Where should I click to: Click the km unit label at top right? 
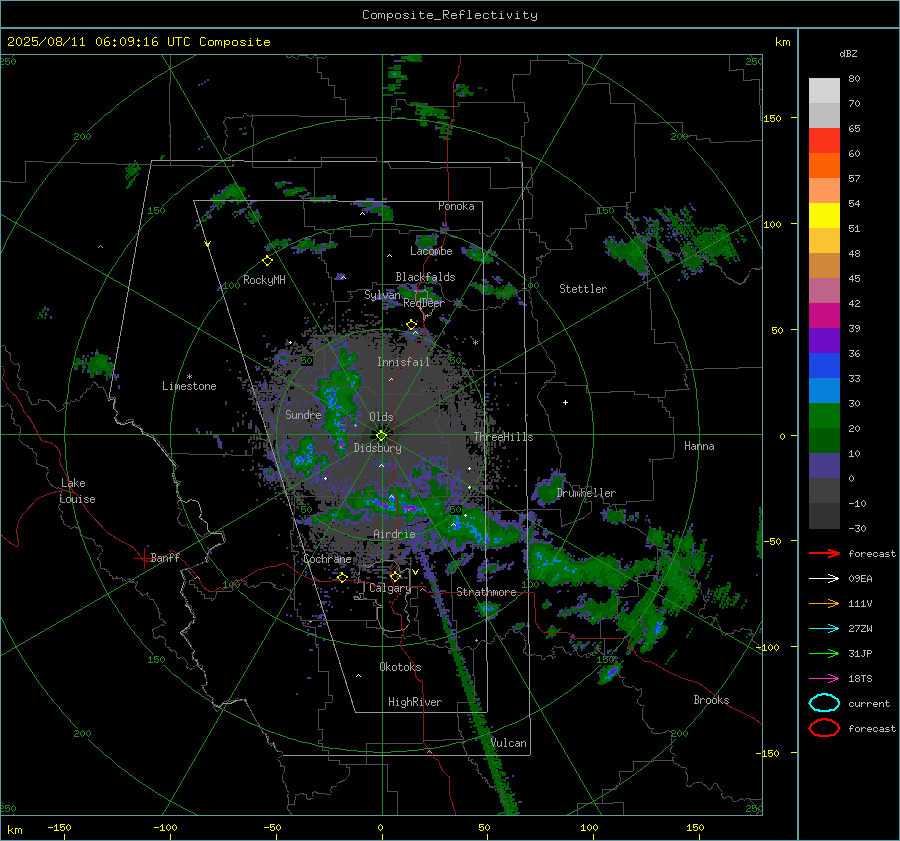[x=782, y=42]
